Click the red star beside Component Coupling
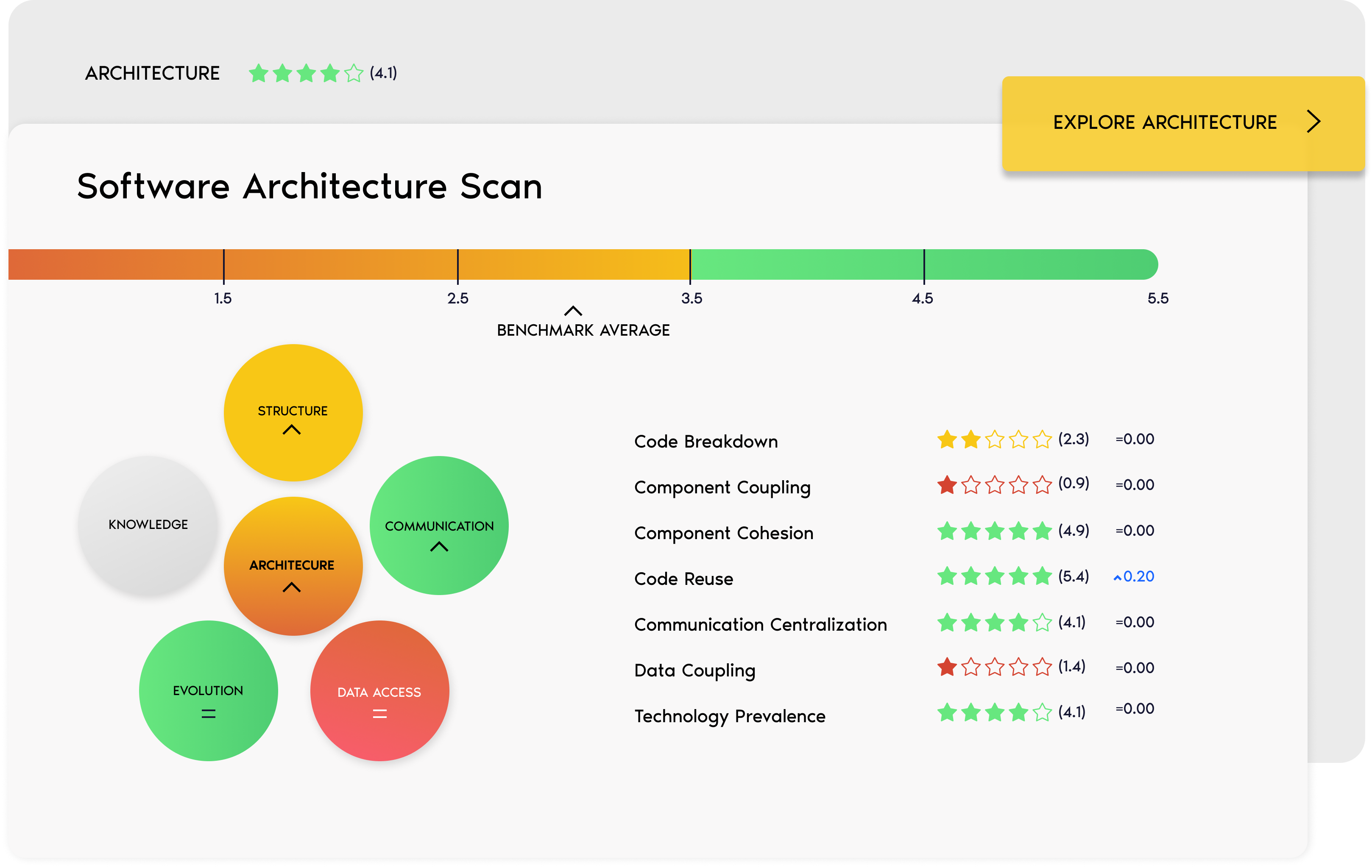 coord(947,485)
